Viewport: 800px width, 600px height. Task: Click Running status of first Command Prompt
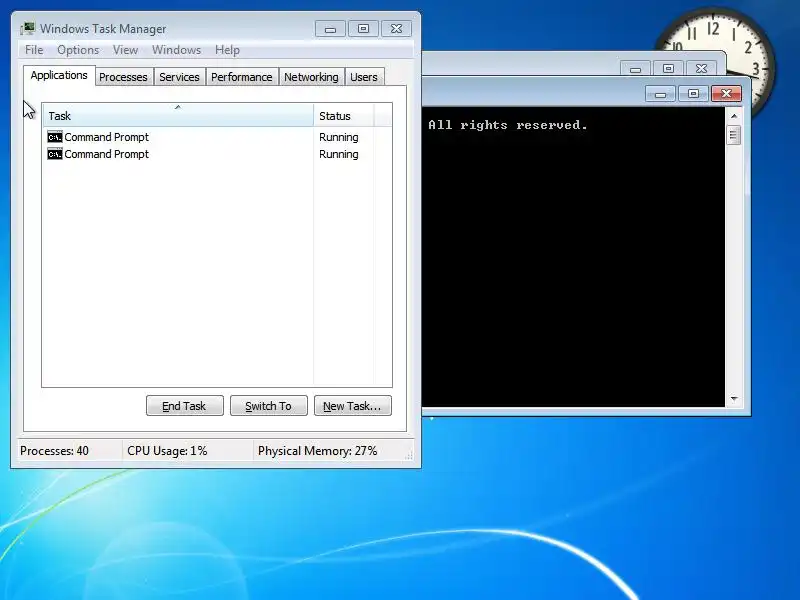(339, 137)
